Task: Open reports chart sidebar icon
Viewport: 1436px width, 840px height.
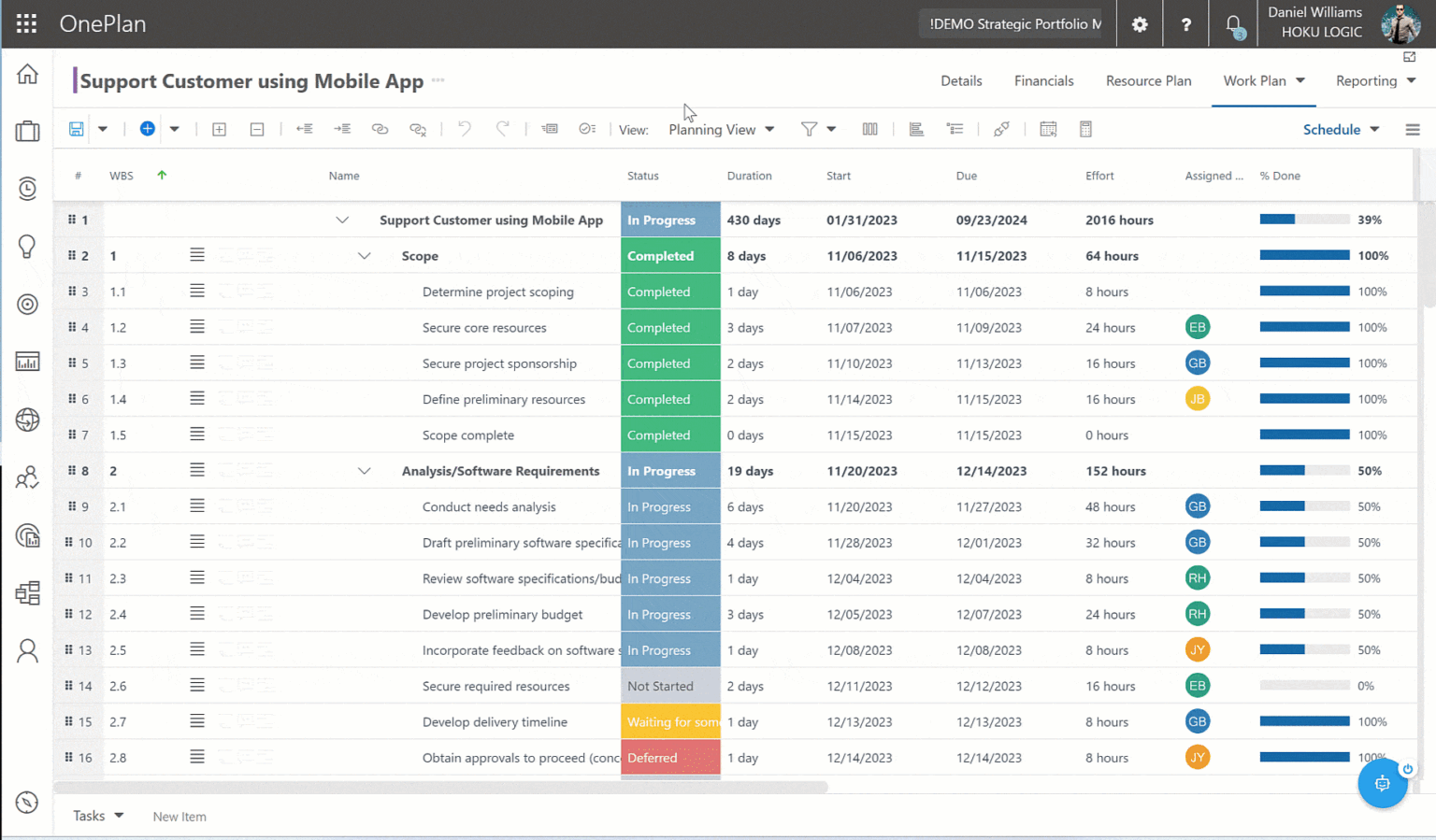Action: pos(27,362)
